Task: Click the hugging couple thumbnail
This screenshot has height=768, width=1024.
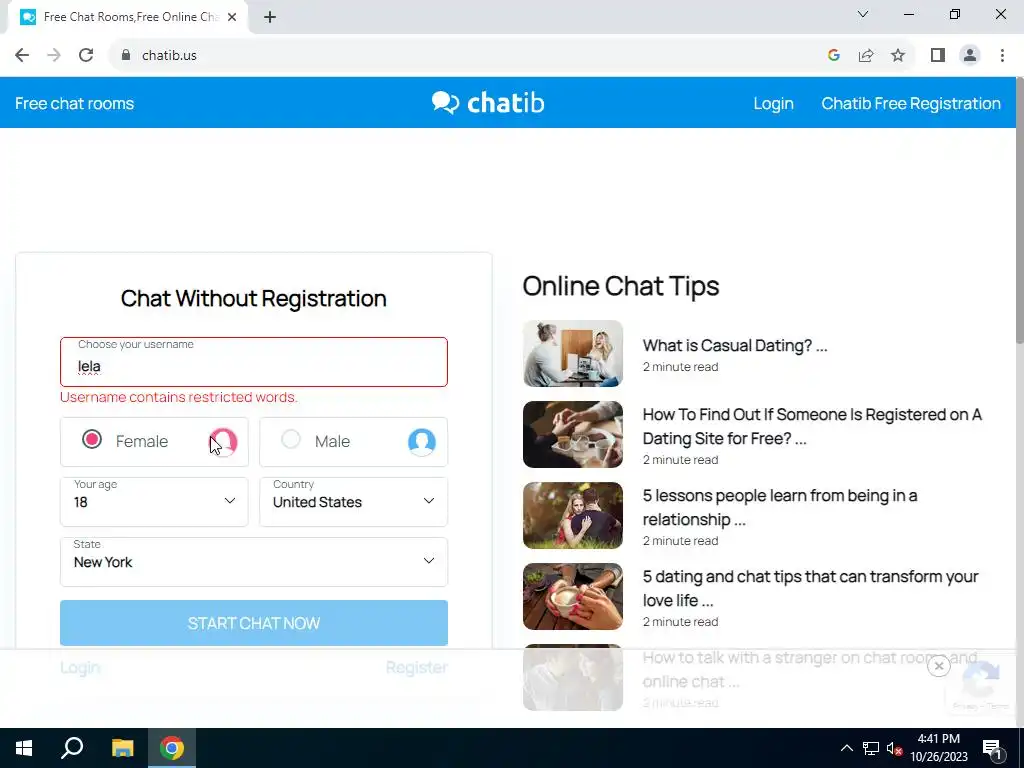Action: pyautogui.click(x=573, y=515)
